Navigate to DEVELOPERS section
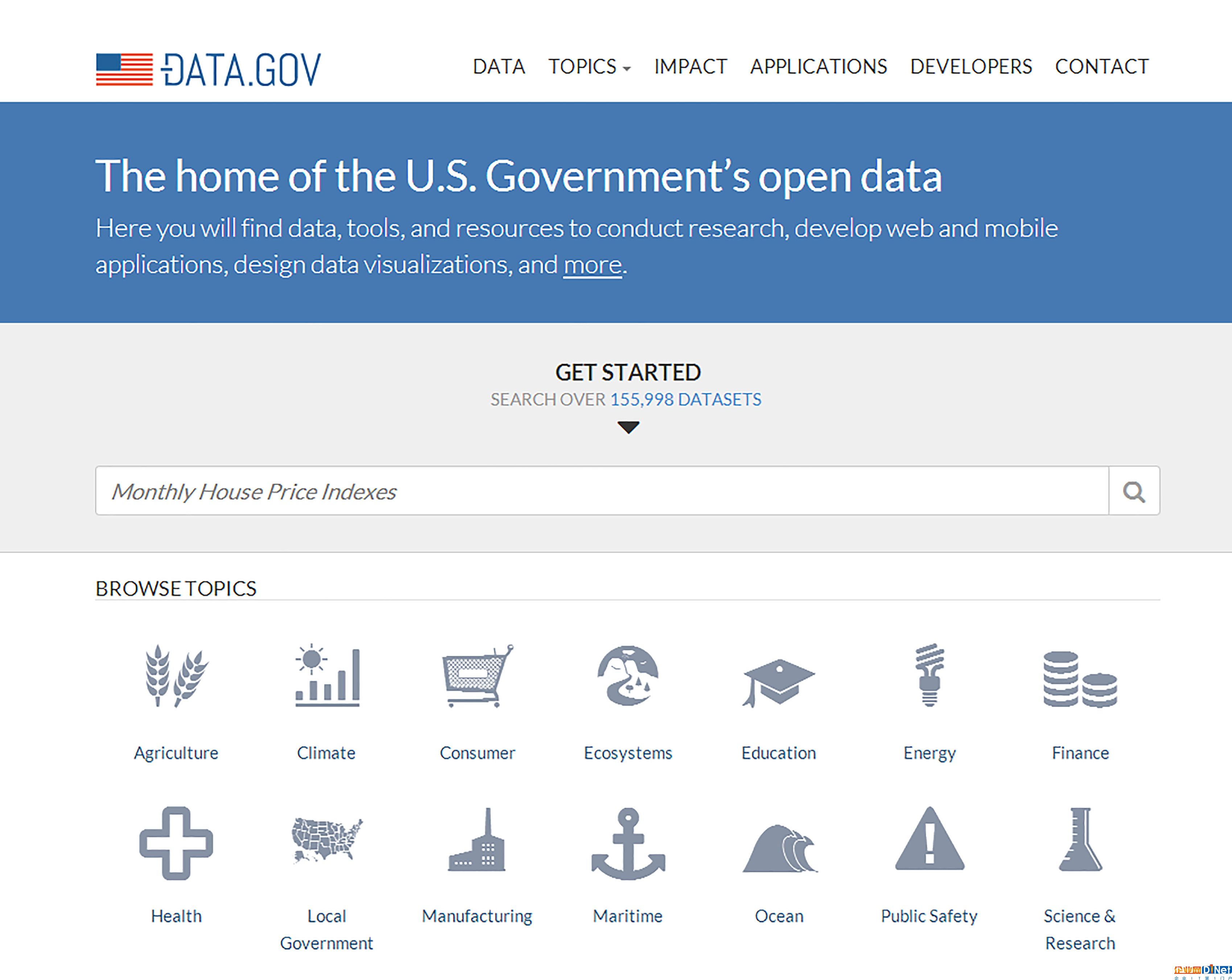The height and width of the screenshot is (980, 1232). [971, 67]
